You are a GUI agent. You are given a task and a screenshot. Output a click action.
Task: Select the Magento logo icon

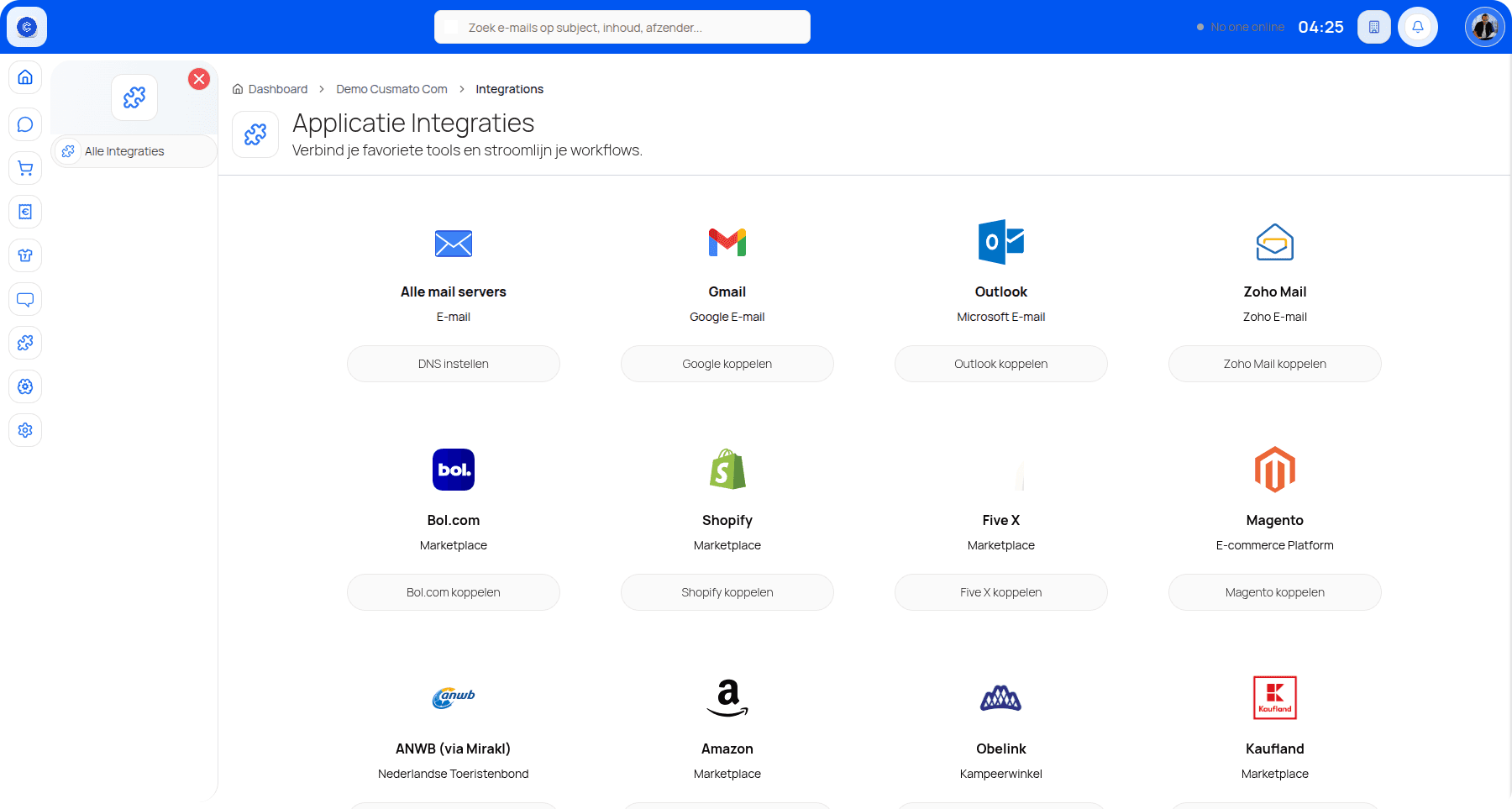pyautogui.click(x=1274, y=469)
